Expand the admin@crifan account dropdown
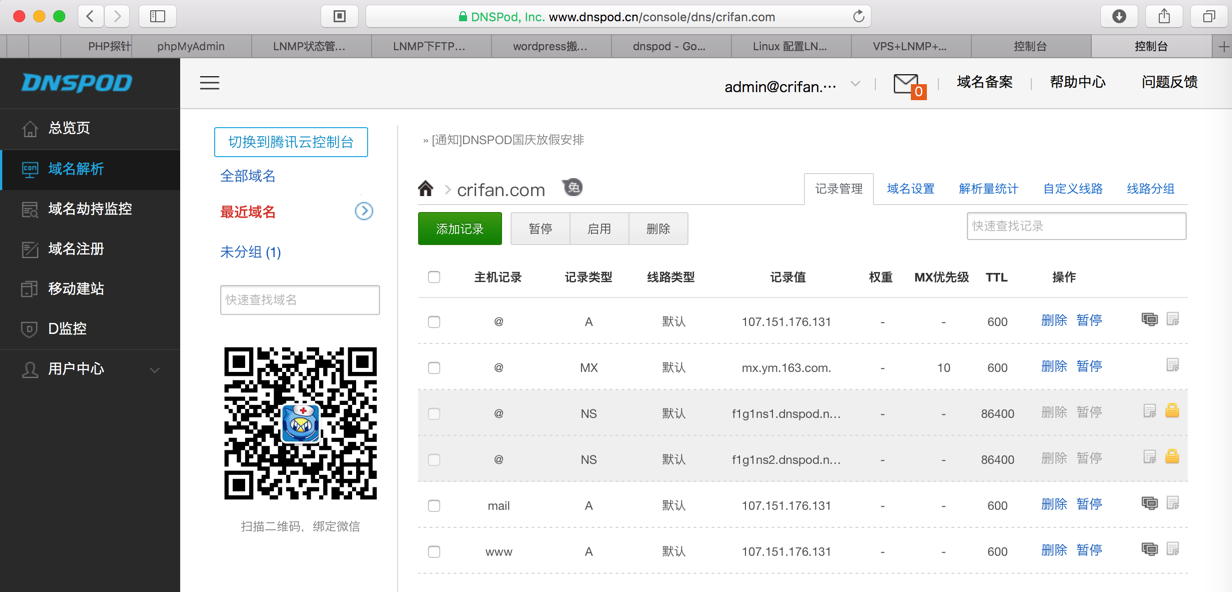Image resolution: width=1232 pixels, height=592 pixels. click(855, 84)
